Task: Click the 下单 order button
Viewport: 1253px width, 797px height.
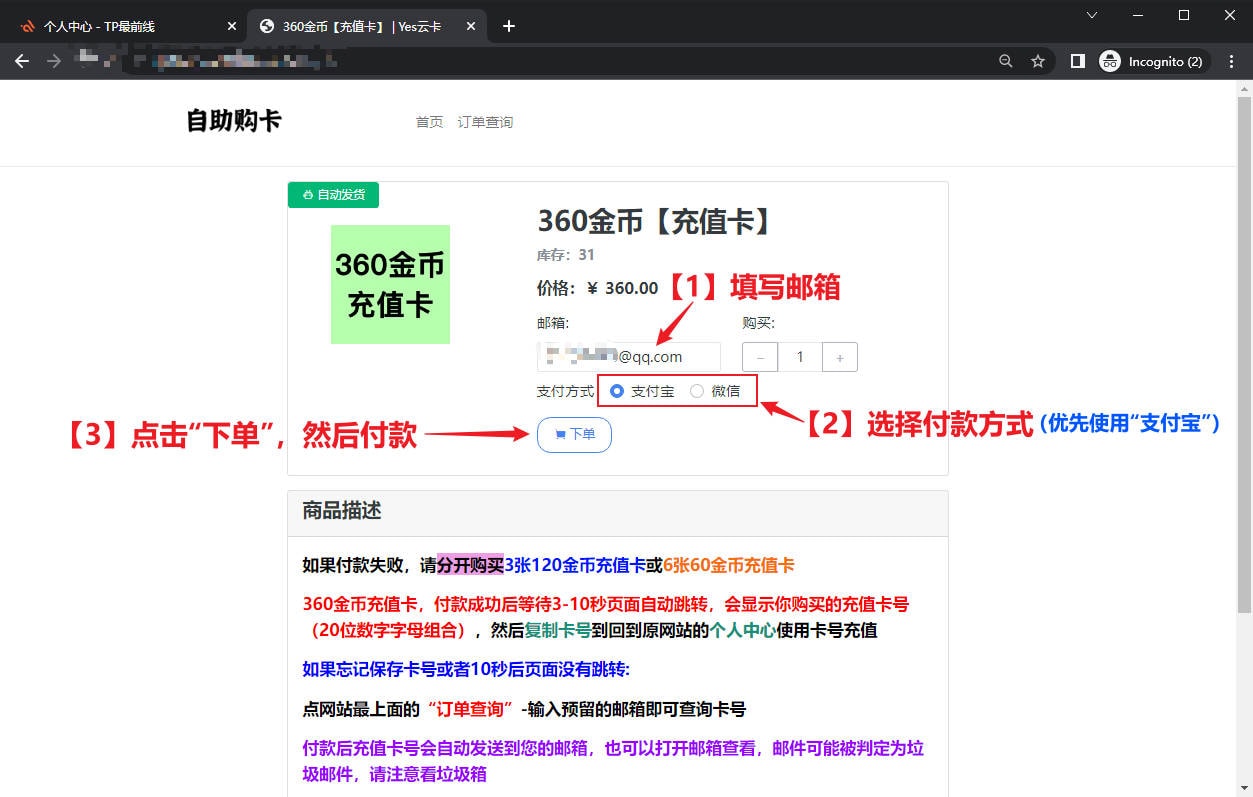Action: 574,435
